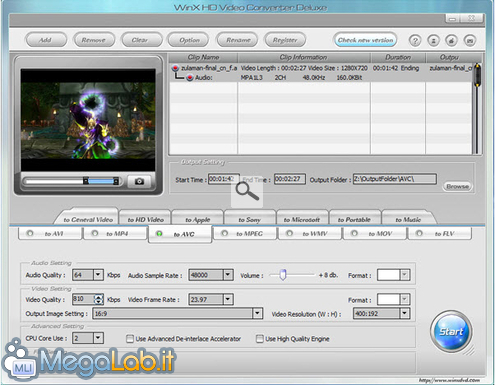Select to FLV format radio
The image size is (495, 385).
(419, 233)
